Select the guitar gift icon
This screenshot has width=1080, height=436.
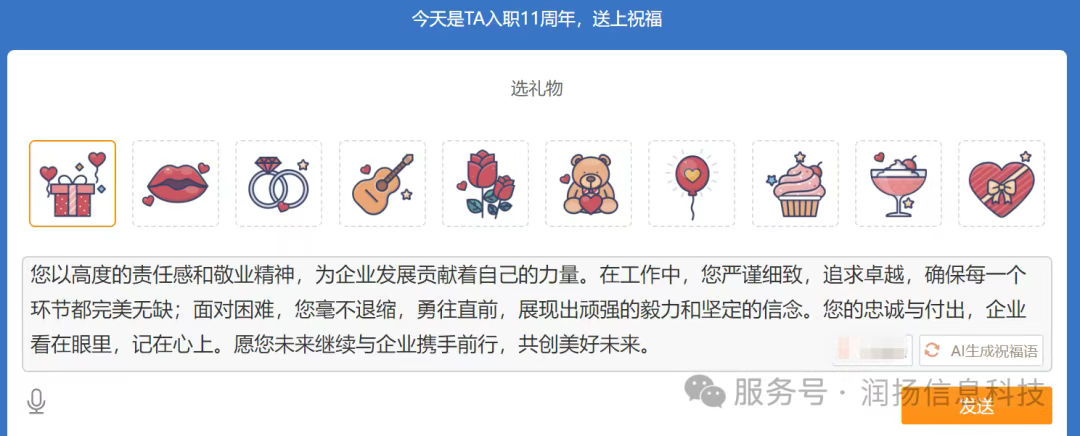point(382,184)
